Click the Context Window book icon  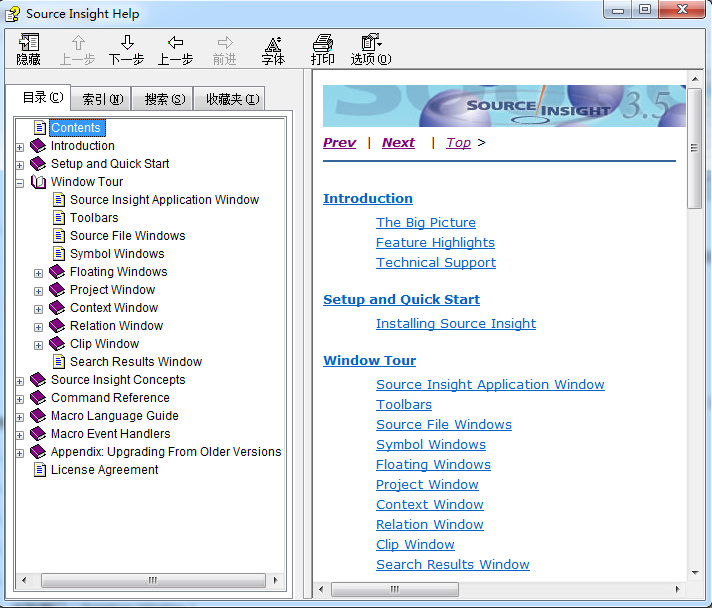(x=57, y=307)
